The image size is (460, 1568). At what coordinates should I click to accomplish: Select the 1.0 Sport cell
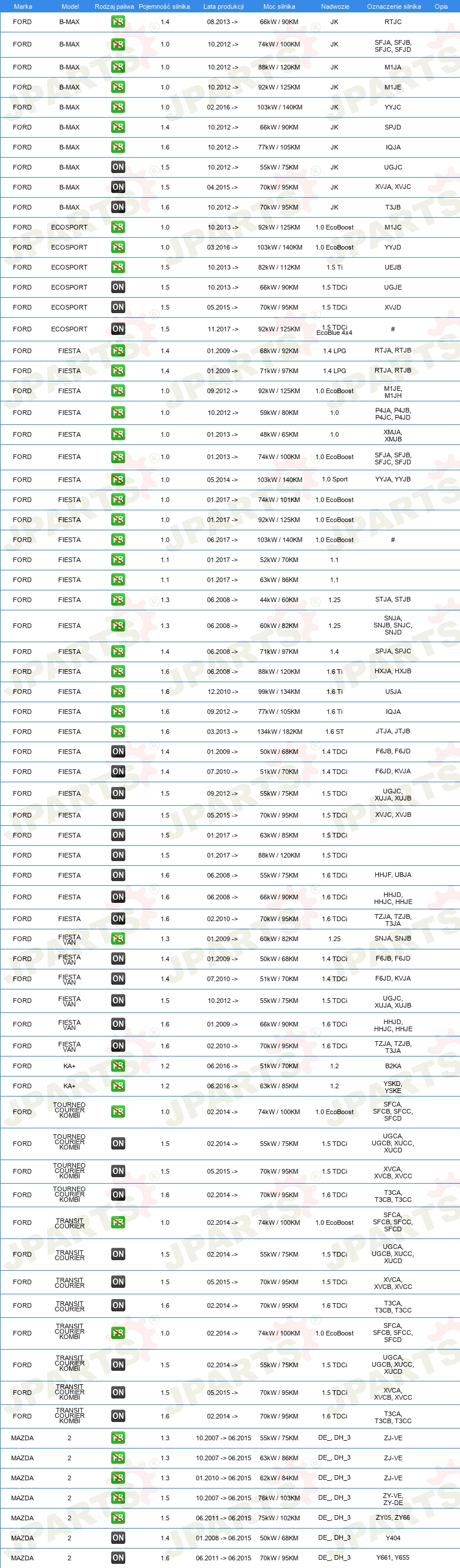335,480
